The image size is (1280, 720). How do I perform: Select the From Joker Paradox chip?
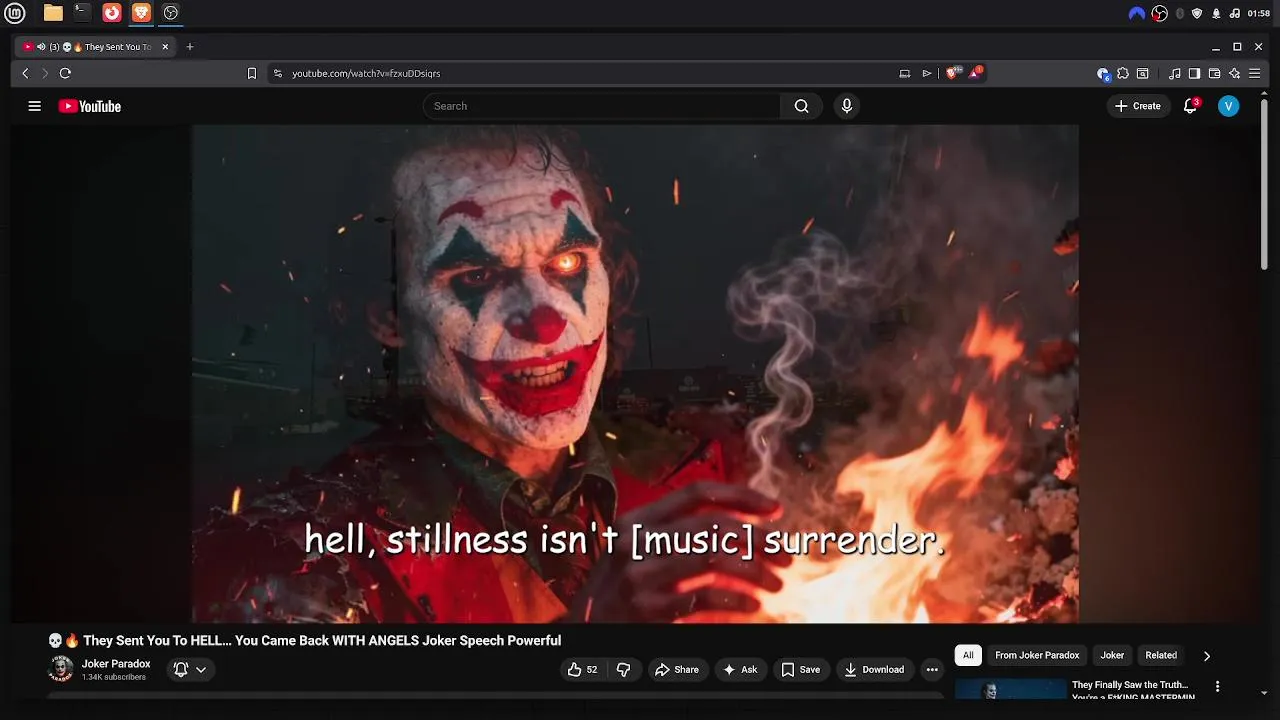(1037, 655)
